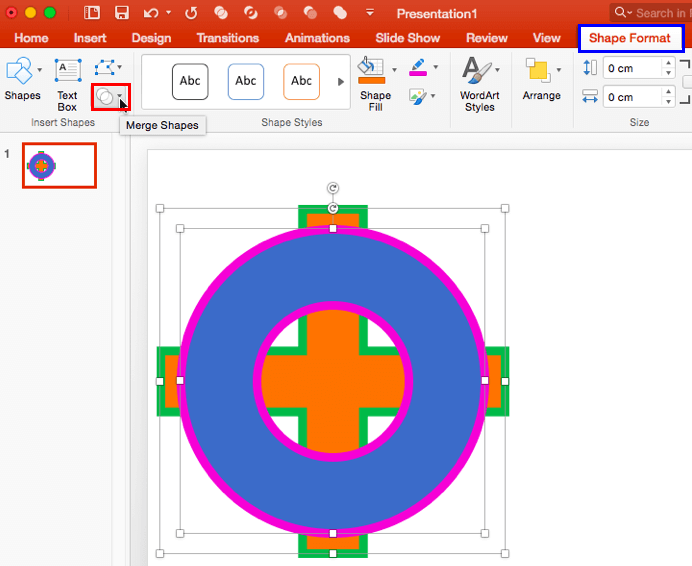The image size is (692, 566).
Task: Open the Review tab
Action: pos(487,38)
